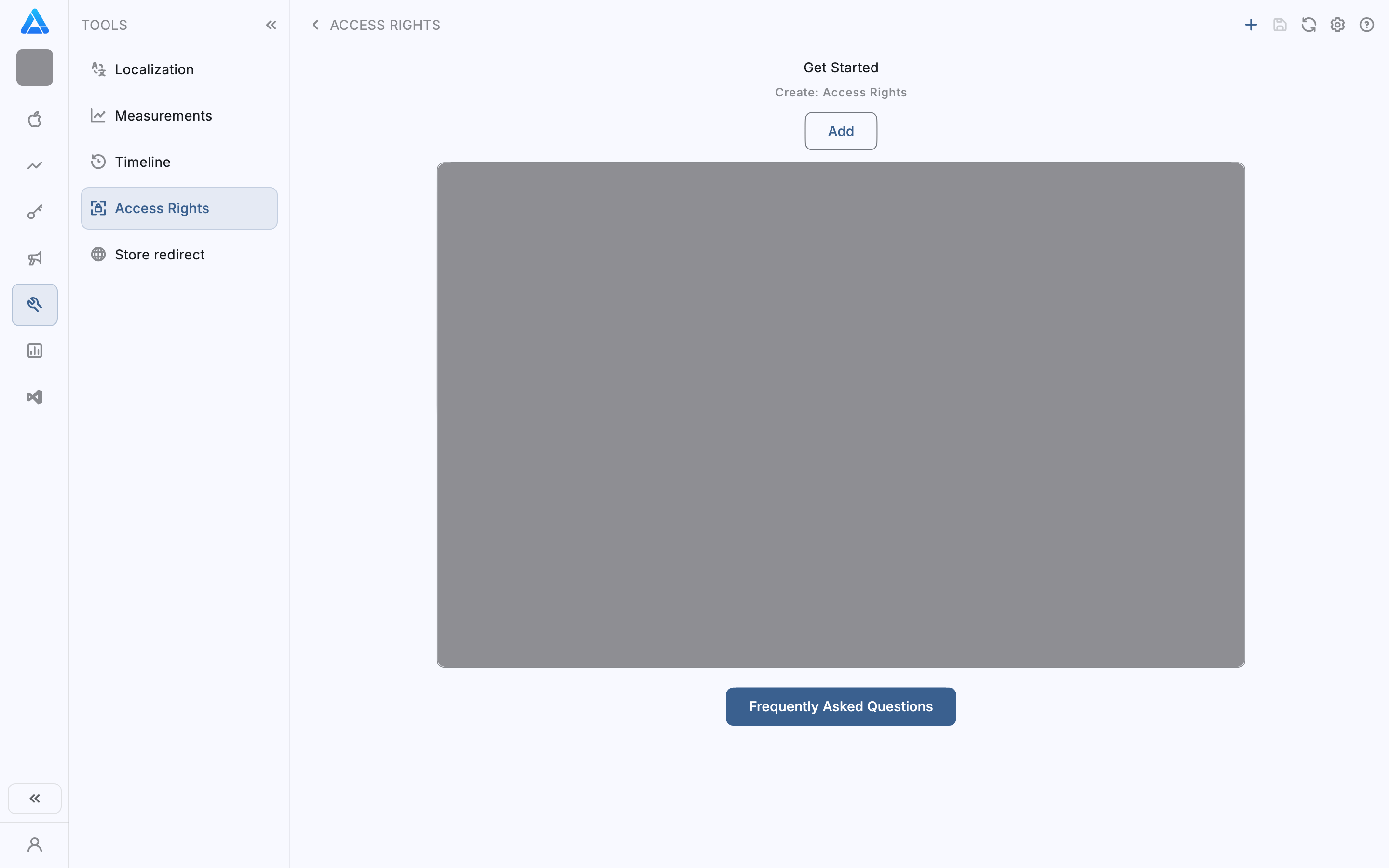
Task: Go back using the chevron beside Access Rights
Action: (315, 25)
